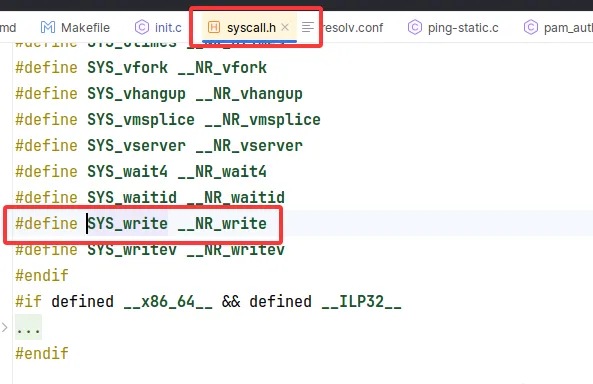Switch to the Makefile tab
Image resolution: width=593 pixels, height=384 pixels.
point(75,27)
